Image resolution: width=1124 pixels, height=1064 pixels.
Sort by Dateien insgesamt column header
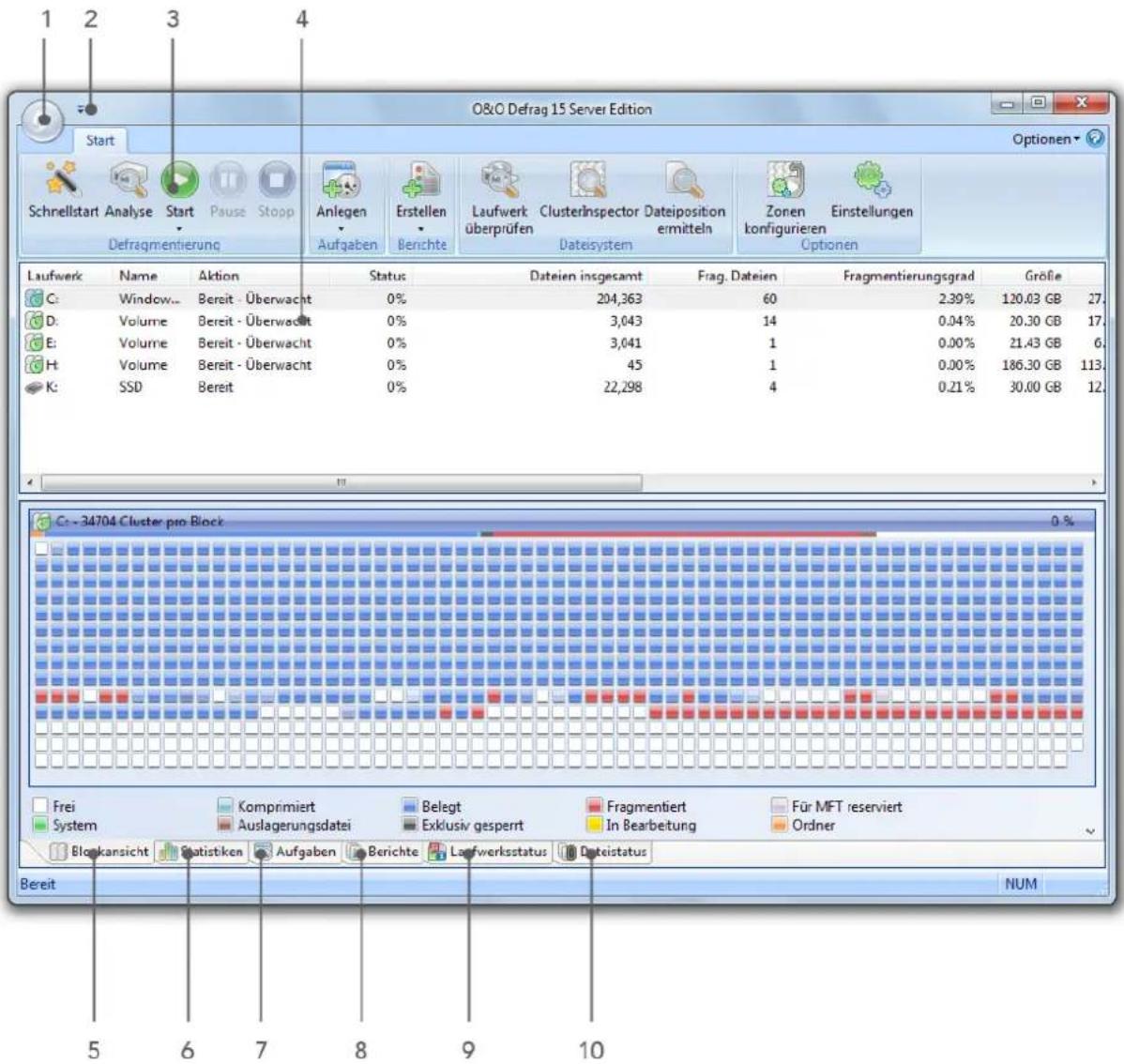click(x=585, y=275)
